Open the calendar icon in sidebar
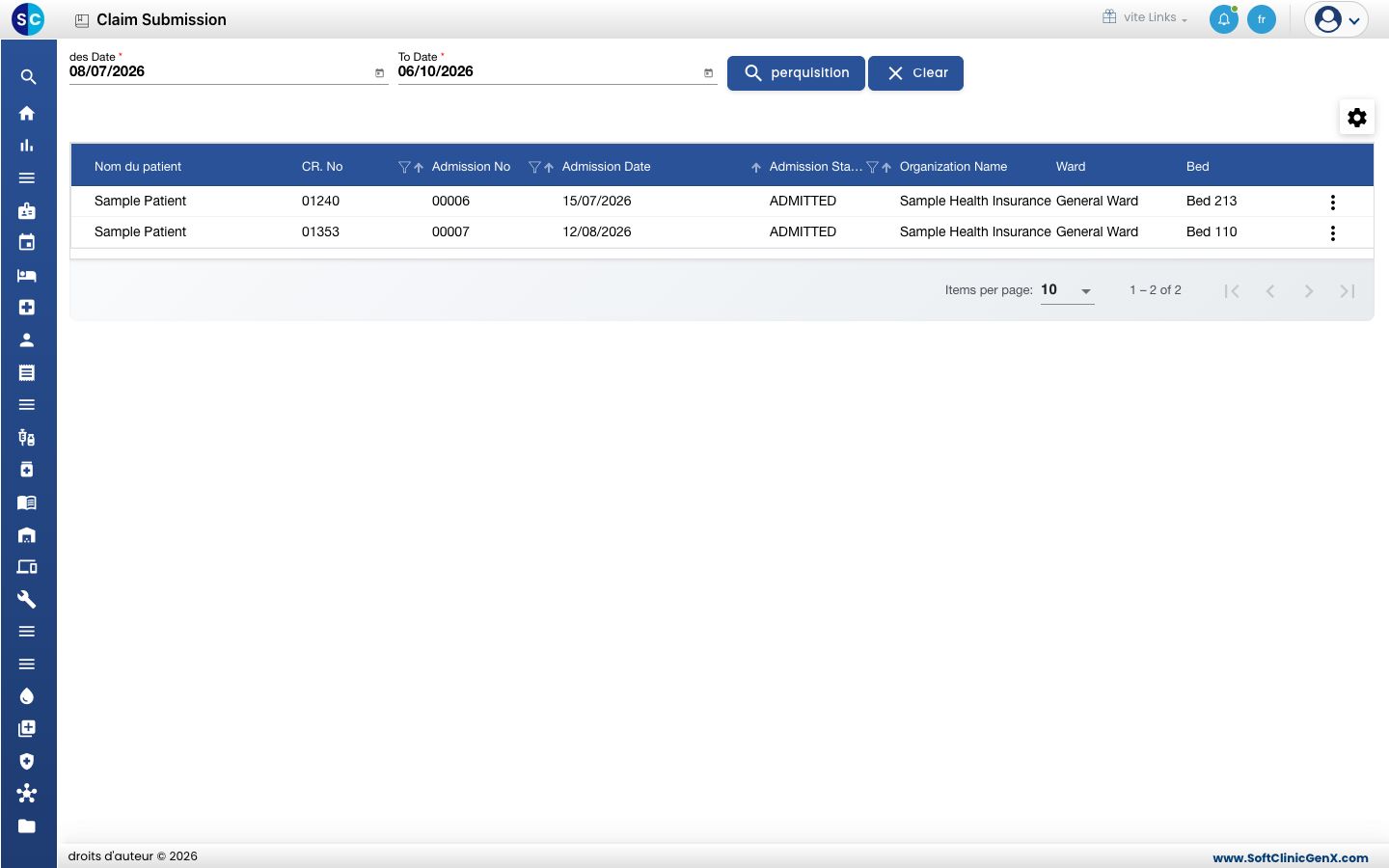 click(27, 243)
